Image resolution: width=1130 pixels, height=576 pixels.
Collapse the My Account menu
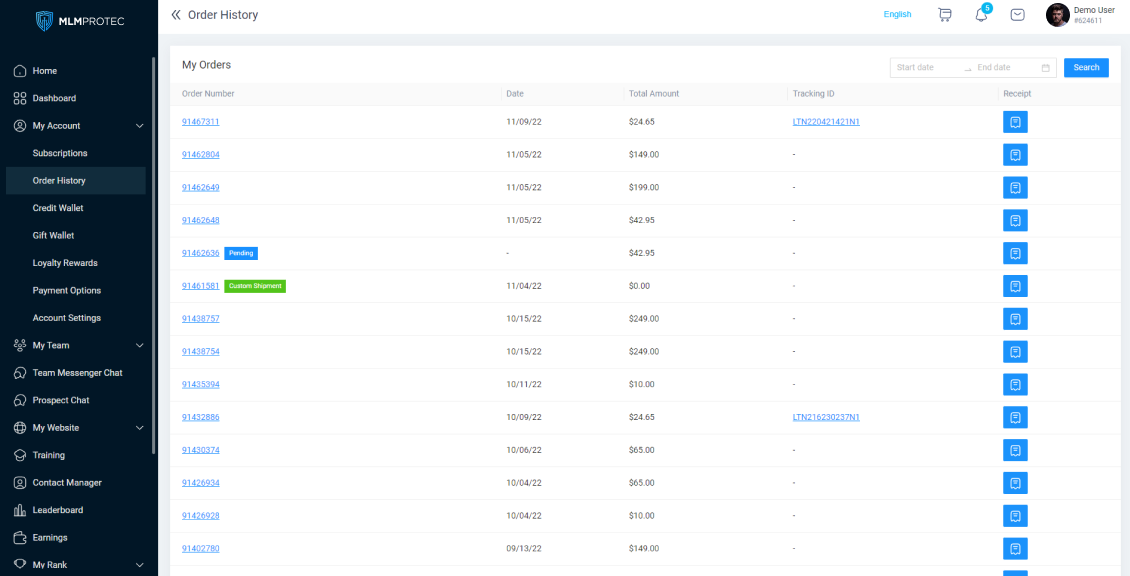(x=139, y=126)
